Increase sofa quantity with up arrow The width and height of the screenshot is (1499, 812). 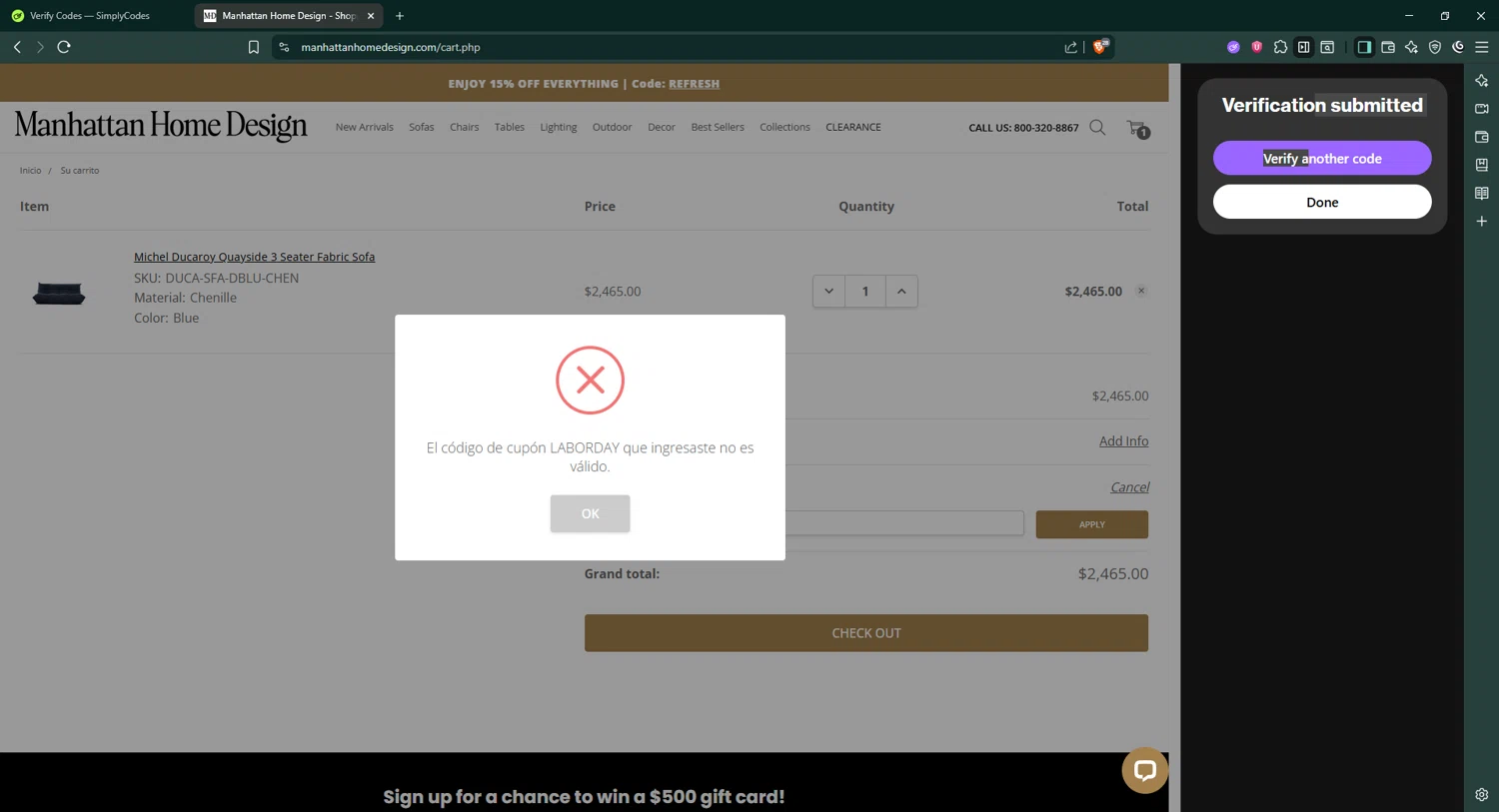[901, 292]
